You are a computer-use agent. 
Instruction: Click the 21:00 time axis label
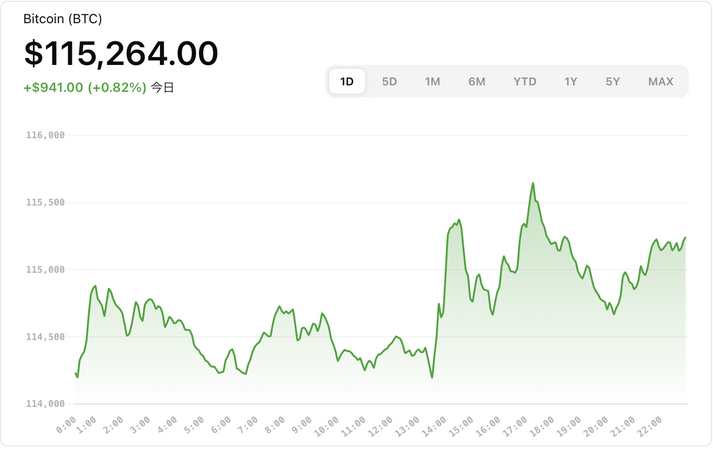[622, 426]
